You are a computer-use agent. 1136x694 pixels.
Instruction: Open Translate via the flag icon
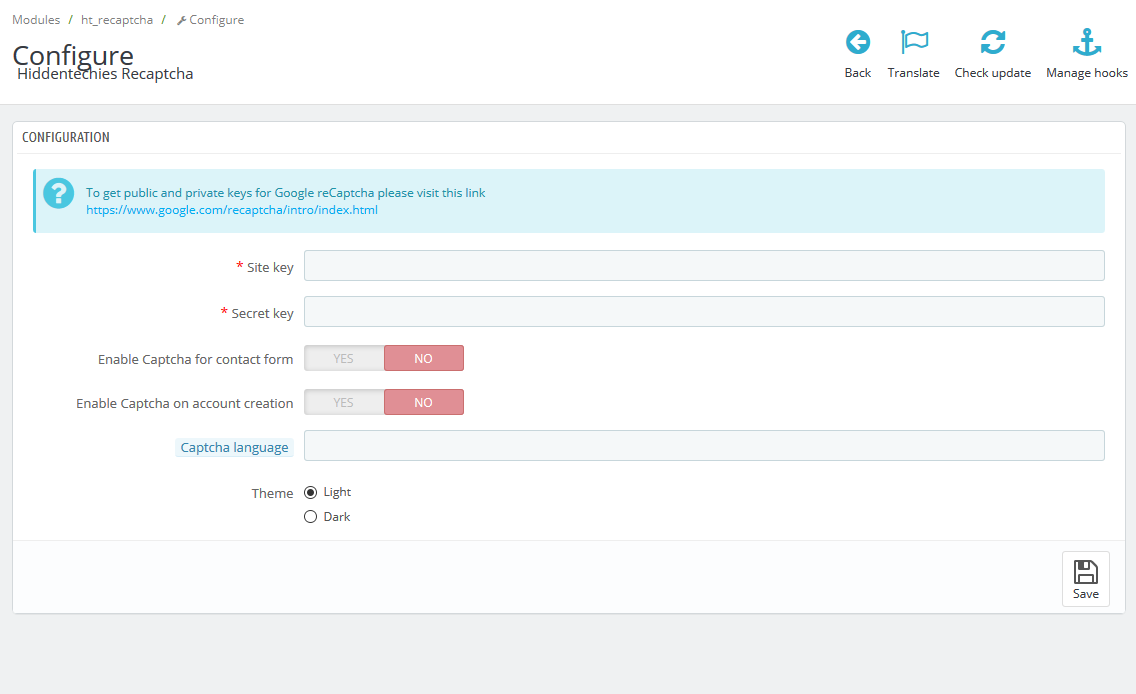click(913, 42)
